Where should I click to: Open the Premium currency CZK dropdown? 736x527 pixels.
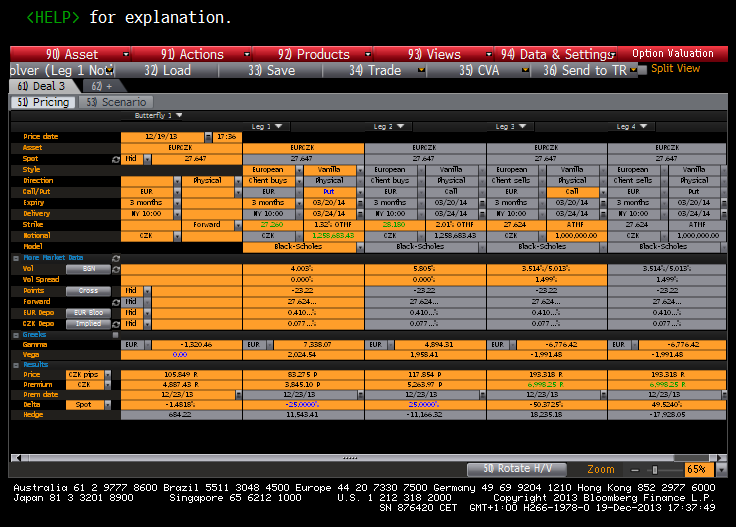click(x=108, y=385)
